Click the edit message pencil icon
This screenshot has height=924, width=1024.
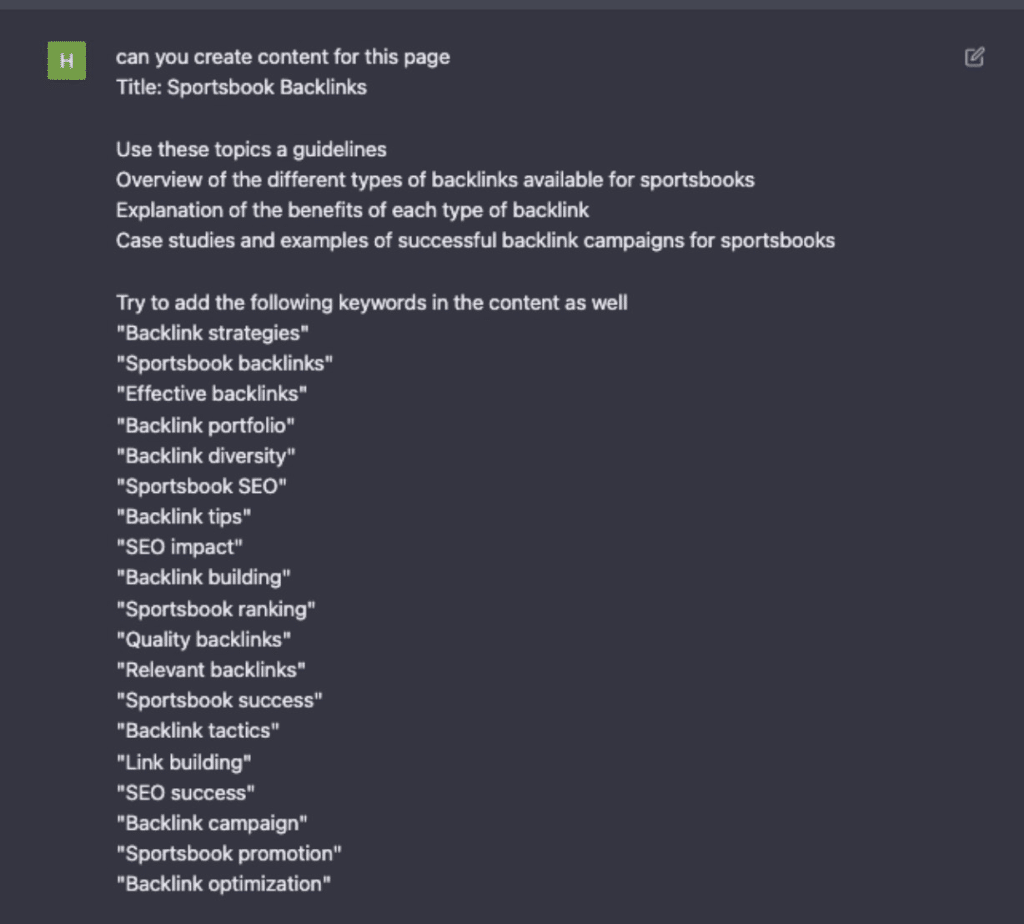point(974,57)
